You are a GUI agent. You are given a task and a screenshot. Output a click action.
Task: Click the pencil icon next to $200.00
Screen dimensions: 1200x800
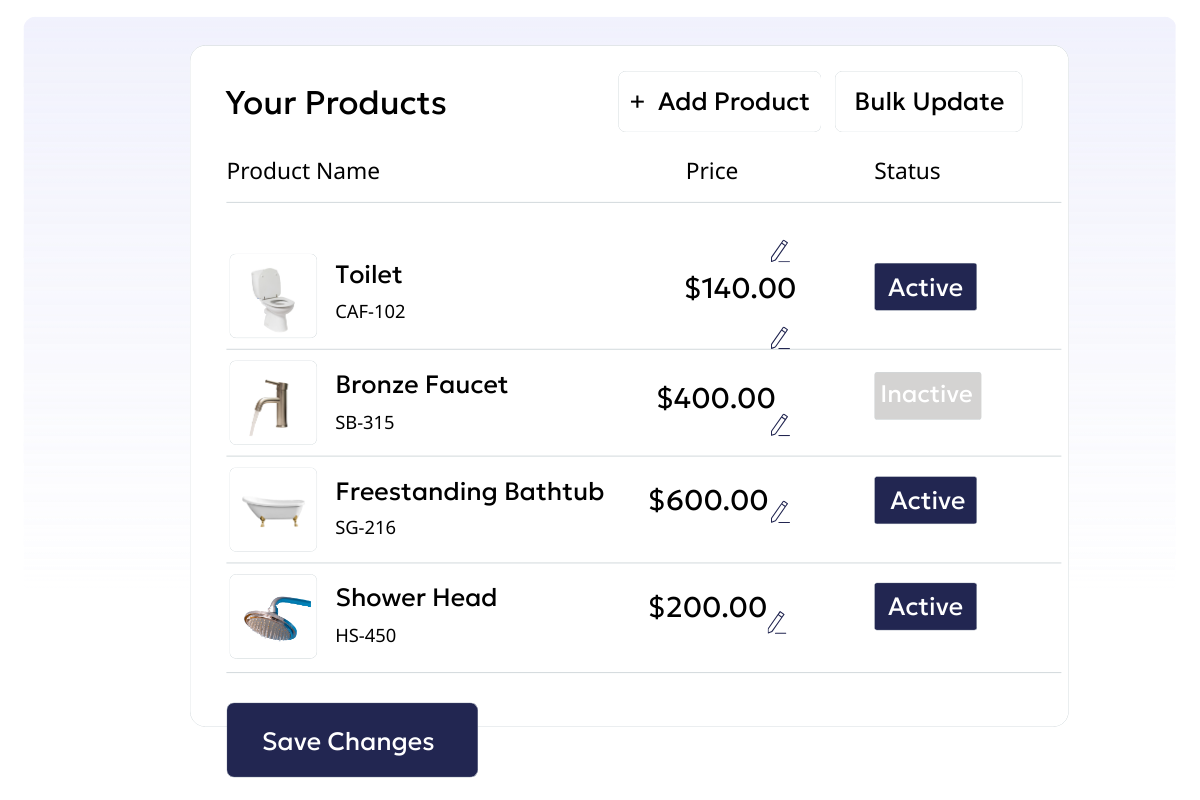pyautogui.click(x=777, y=622)
